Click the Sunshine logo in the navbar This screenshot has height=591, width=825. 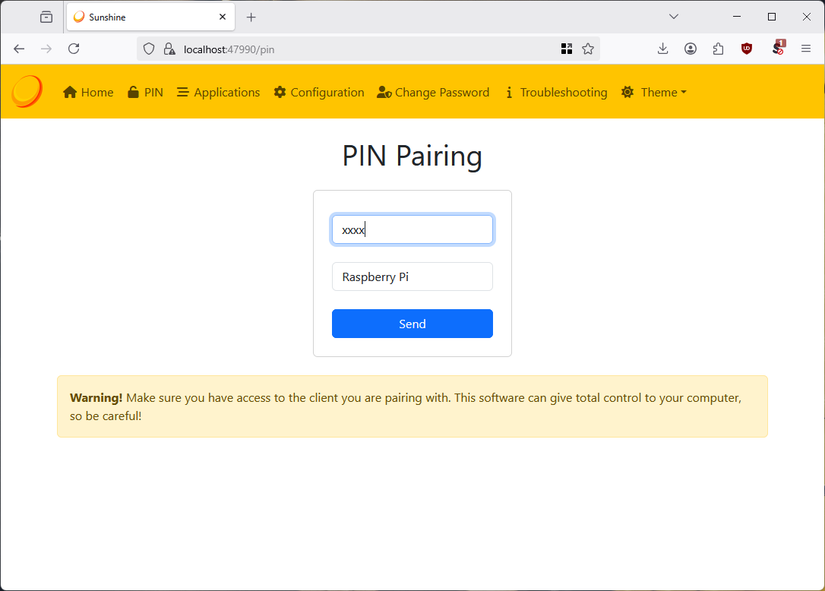pyautogui.click(x=26, y=91)
